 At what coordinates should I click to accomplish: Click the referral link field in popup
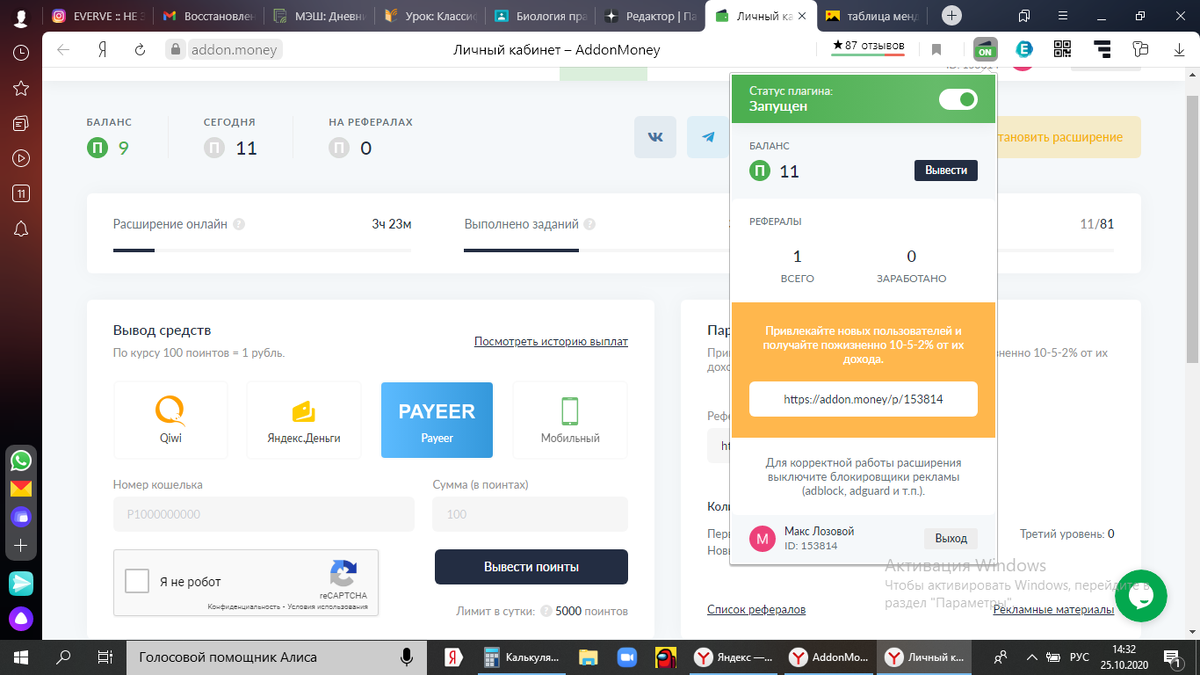tap(864, 398)
